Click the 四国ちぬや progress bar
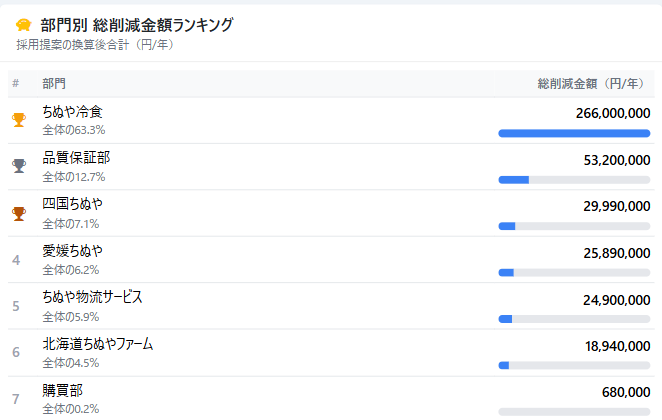Screen dimensions: 662x420 [574, 226]
